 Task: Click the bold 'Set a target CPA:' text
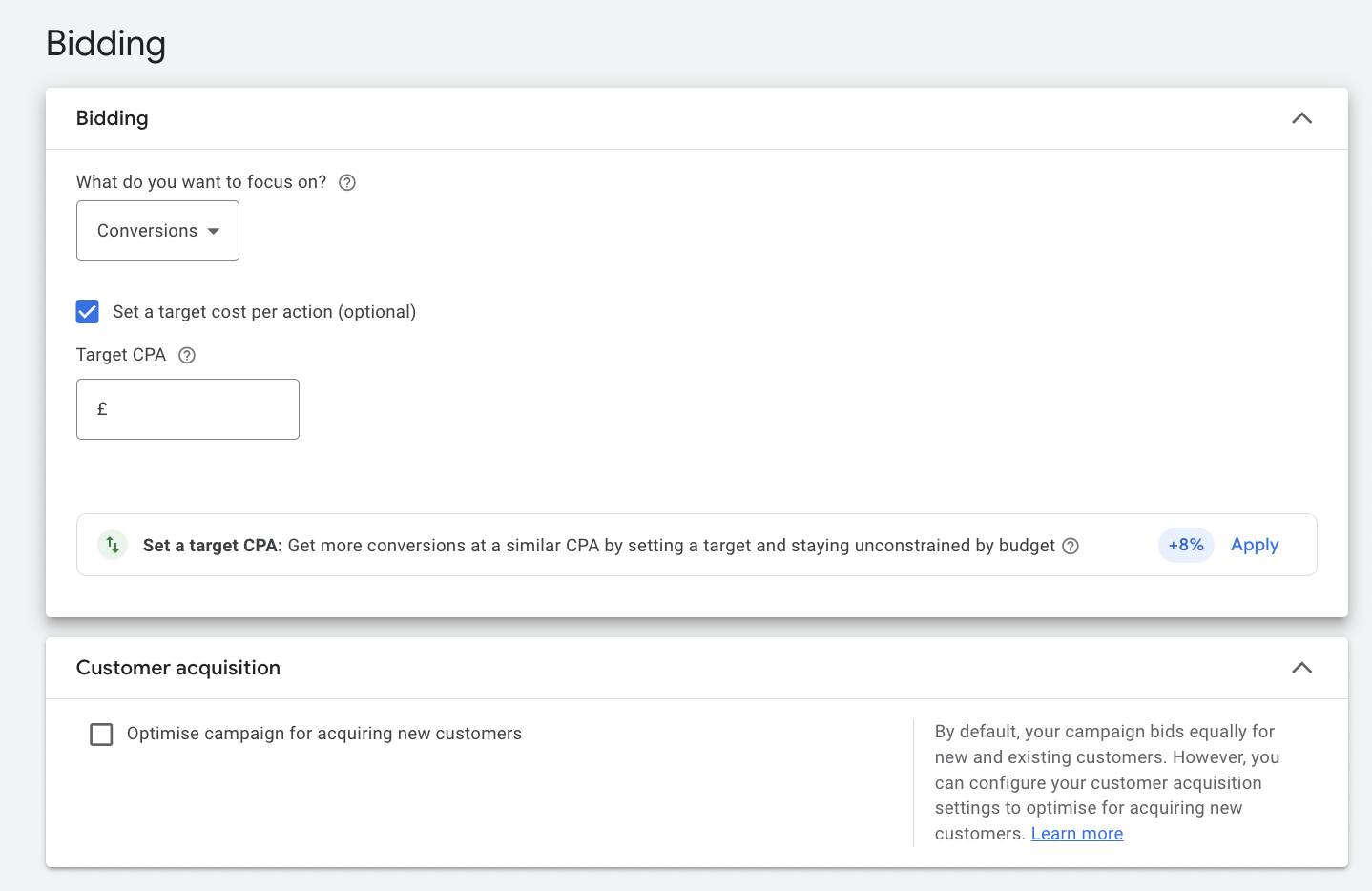pos(212,546)
